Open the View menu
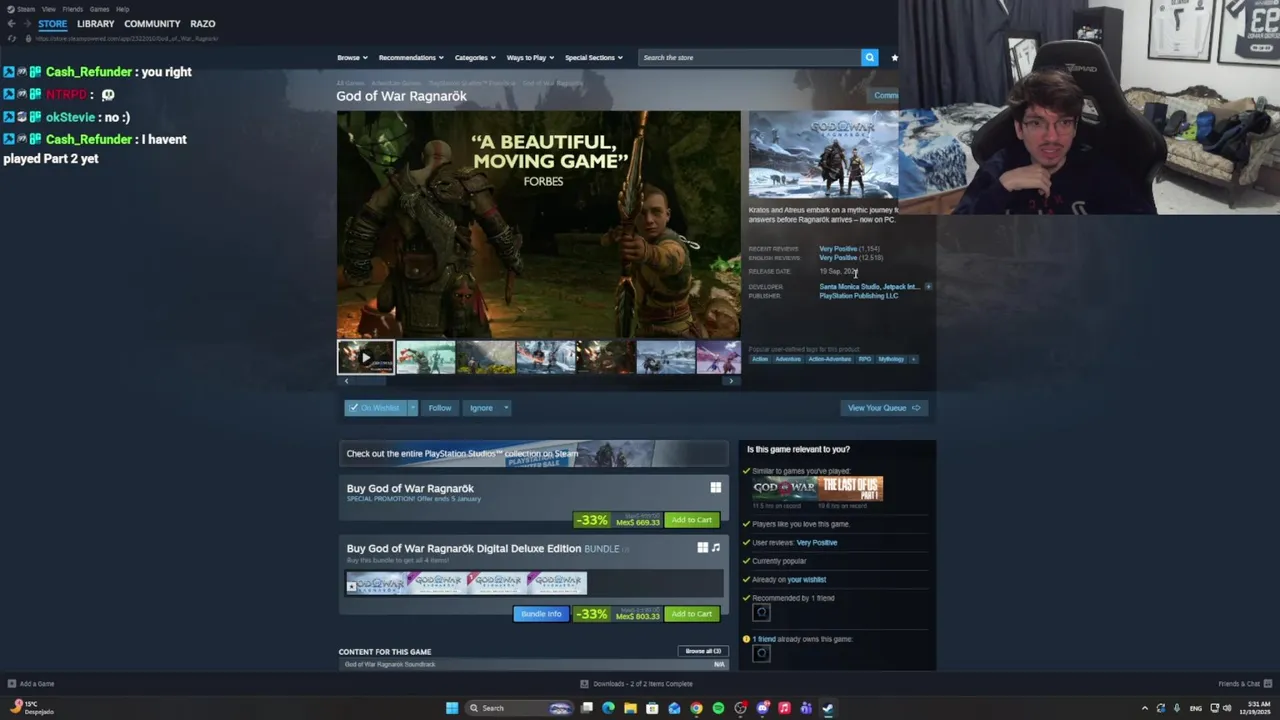The image size is (1280, 720). point(48,9)
